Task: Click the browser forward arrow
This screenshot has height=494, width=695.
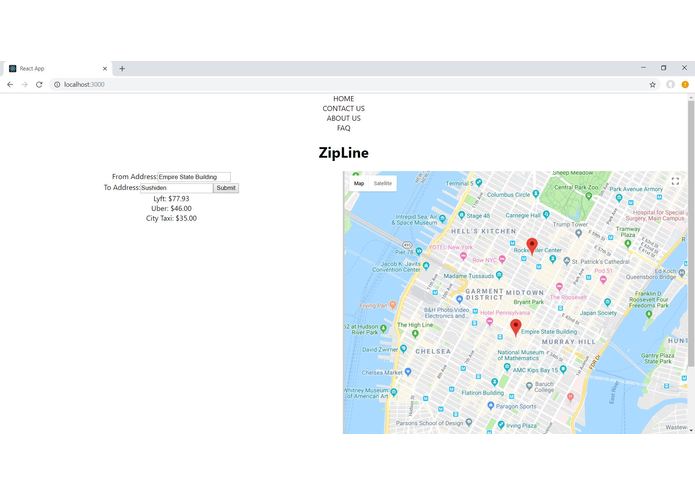Action: coord(25,85)
